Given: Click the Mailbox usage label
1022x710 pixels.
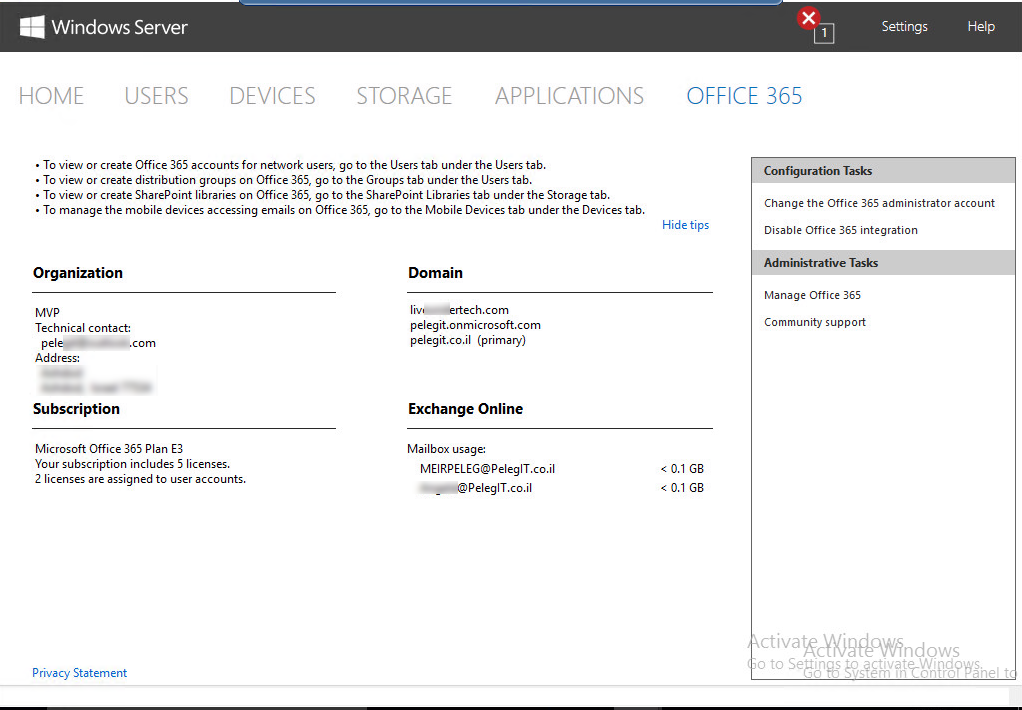Looking at the screenshot, I should tap(446, 449).
